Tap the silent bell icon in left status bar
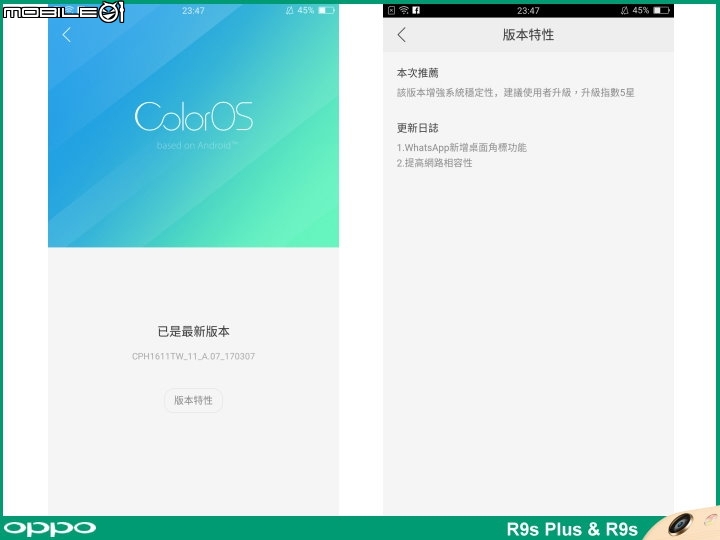 pos(289,10)
